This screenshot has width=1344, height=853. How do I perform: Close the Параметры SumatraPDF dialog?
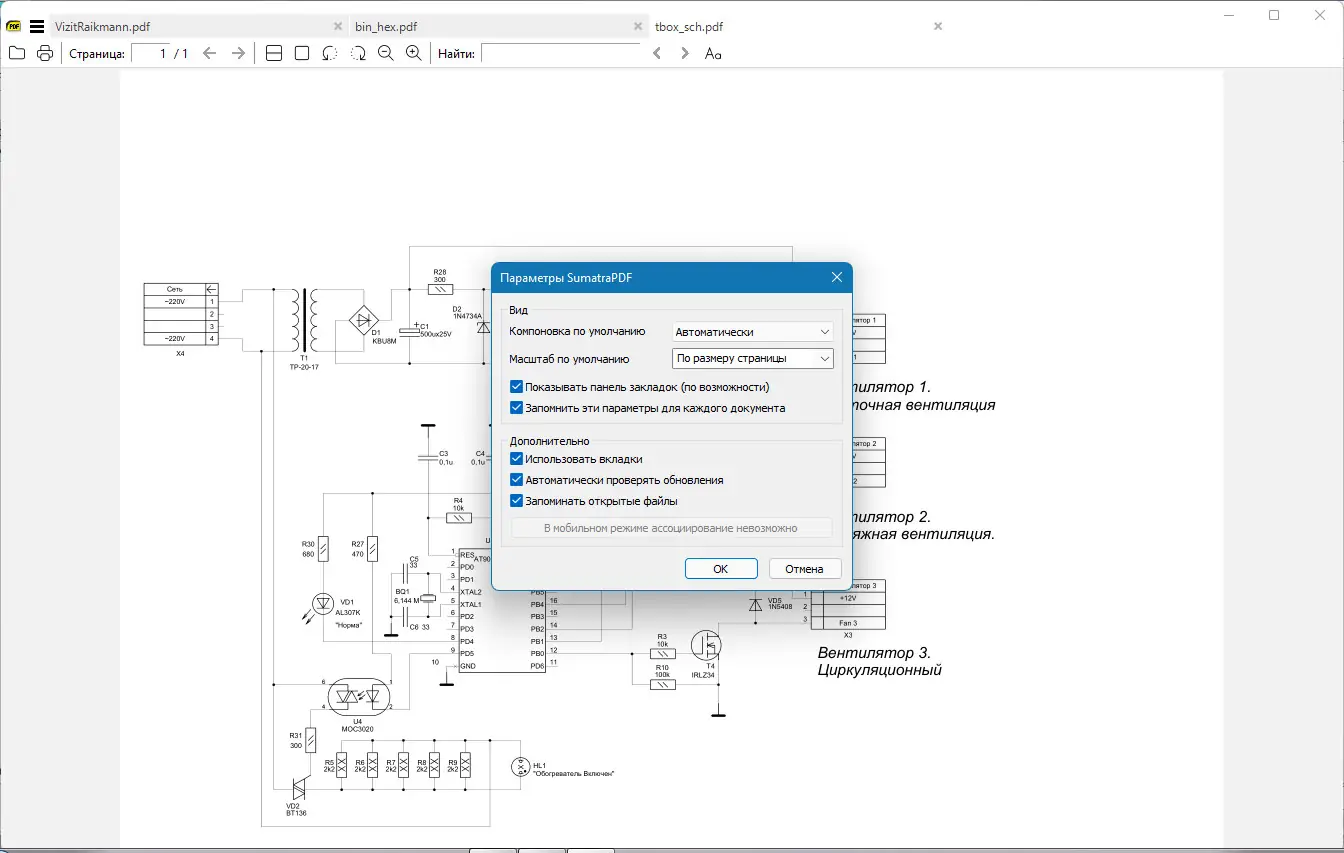[x=837, y=277]
